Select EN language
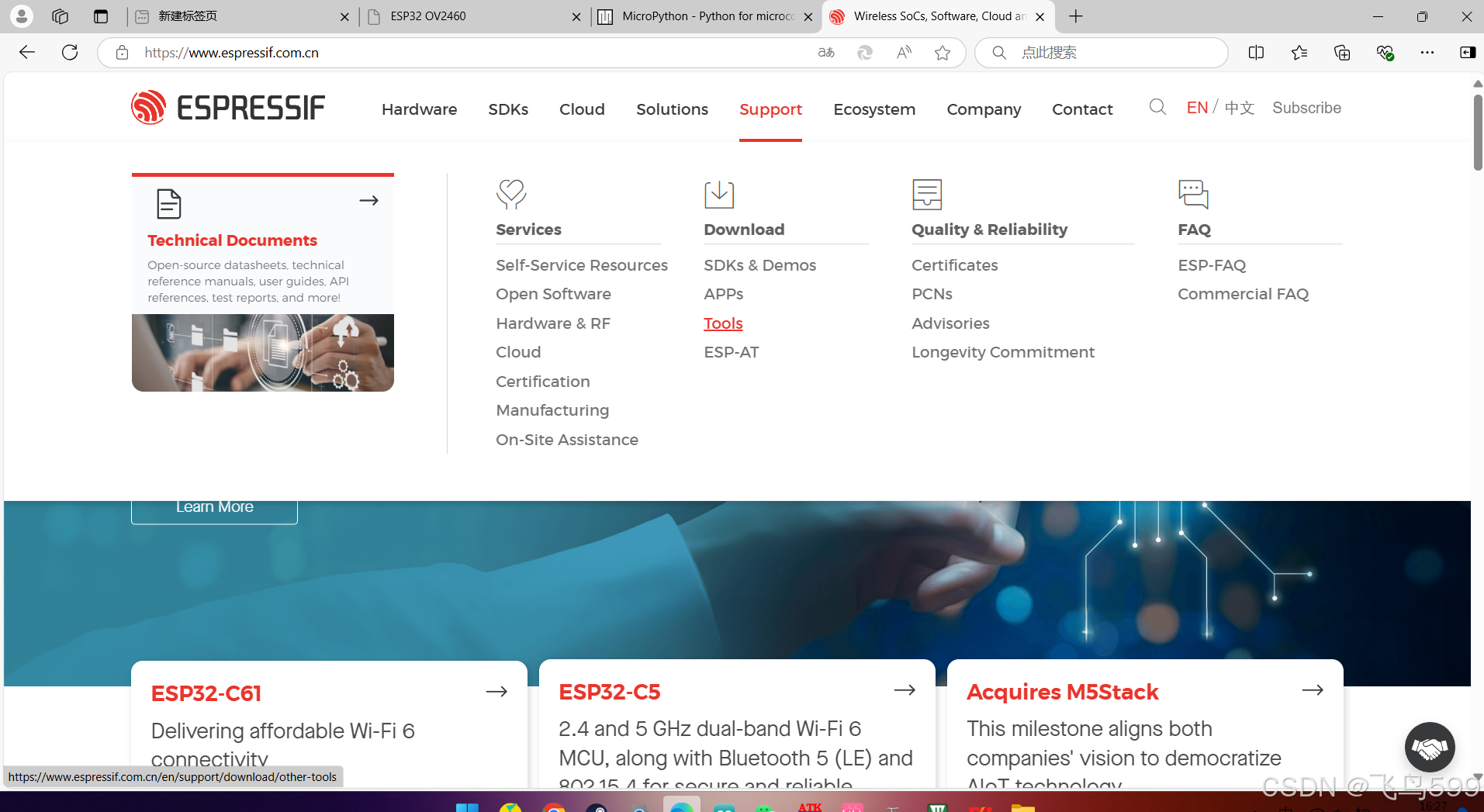1484x812 pixels. tap(1197, 108)
